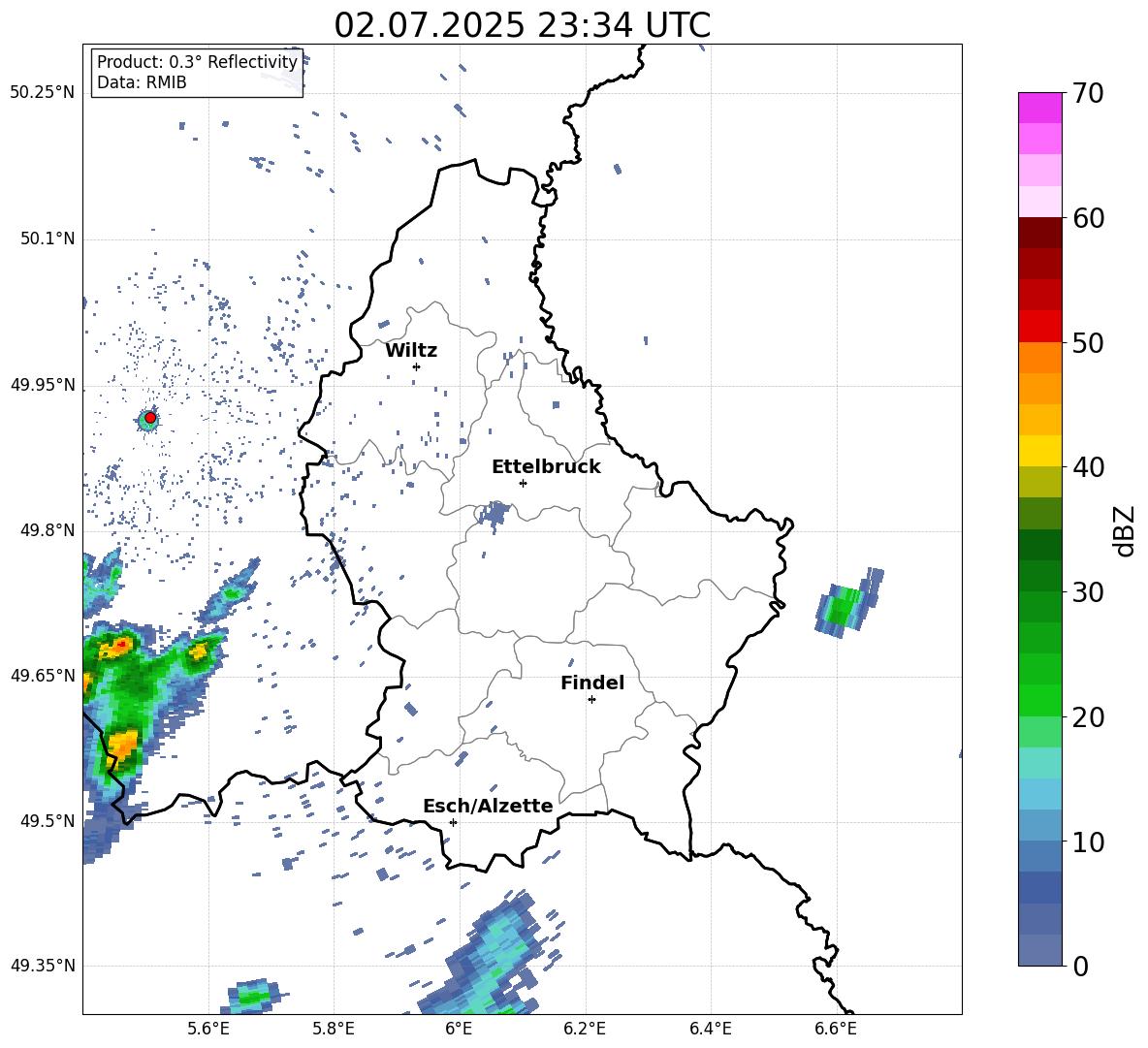Click the colorbar tick label 50

point(1088,342)
